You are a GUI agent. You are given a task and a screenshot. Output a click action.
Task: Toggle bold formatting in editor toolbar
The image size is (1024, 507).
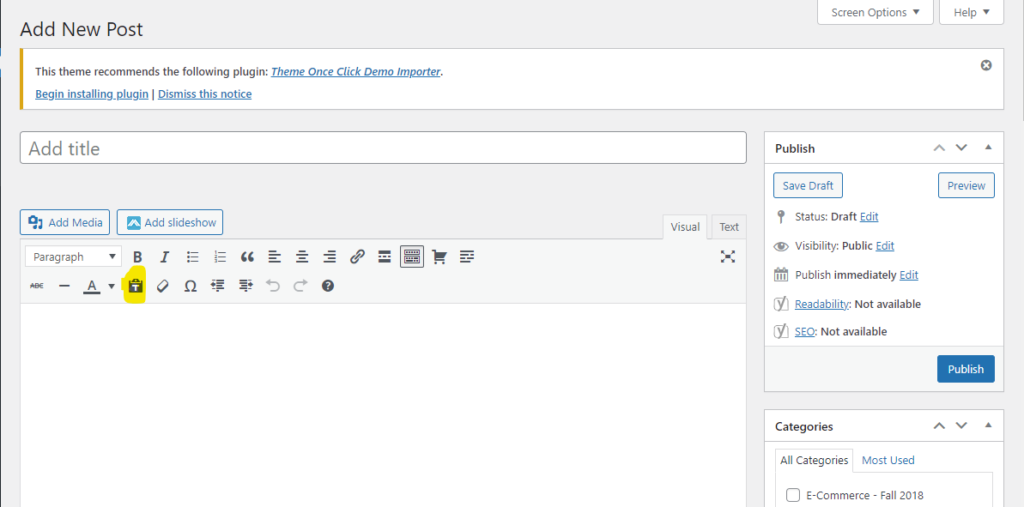tap(137, 257)
